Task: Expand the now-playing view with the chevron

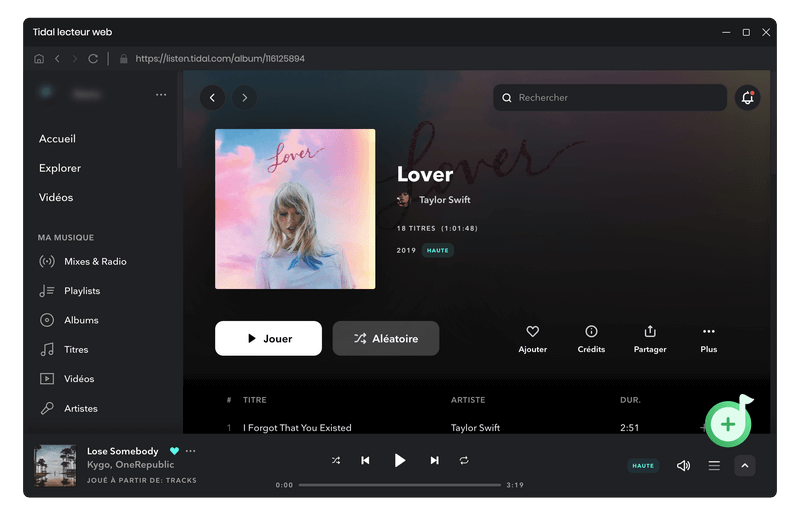Action: [745, 466]
